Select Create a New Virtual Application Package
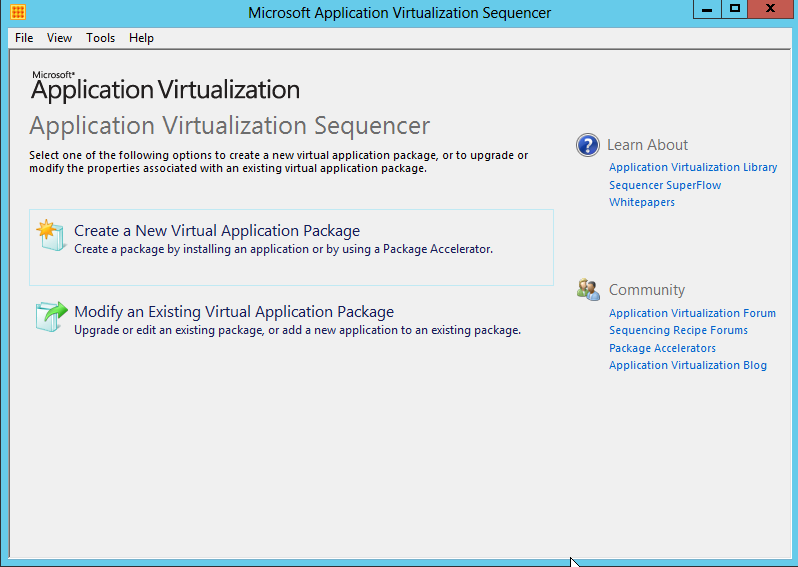This screenshot has width=798, height=567. point(217,231)
